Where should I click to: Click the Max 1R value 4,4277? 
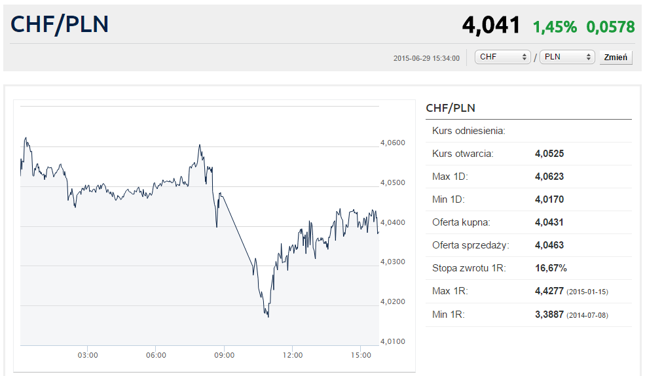549,291
